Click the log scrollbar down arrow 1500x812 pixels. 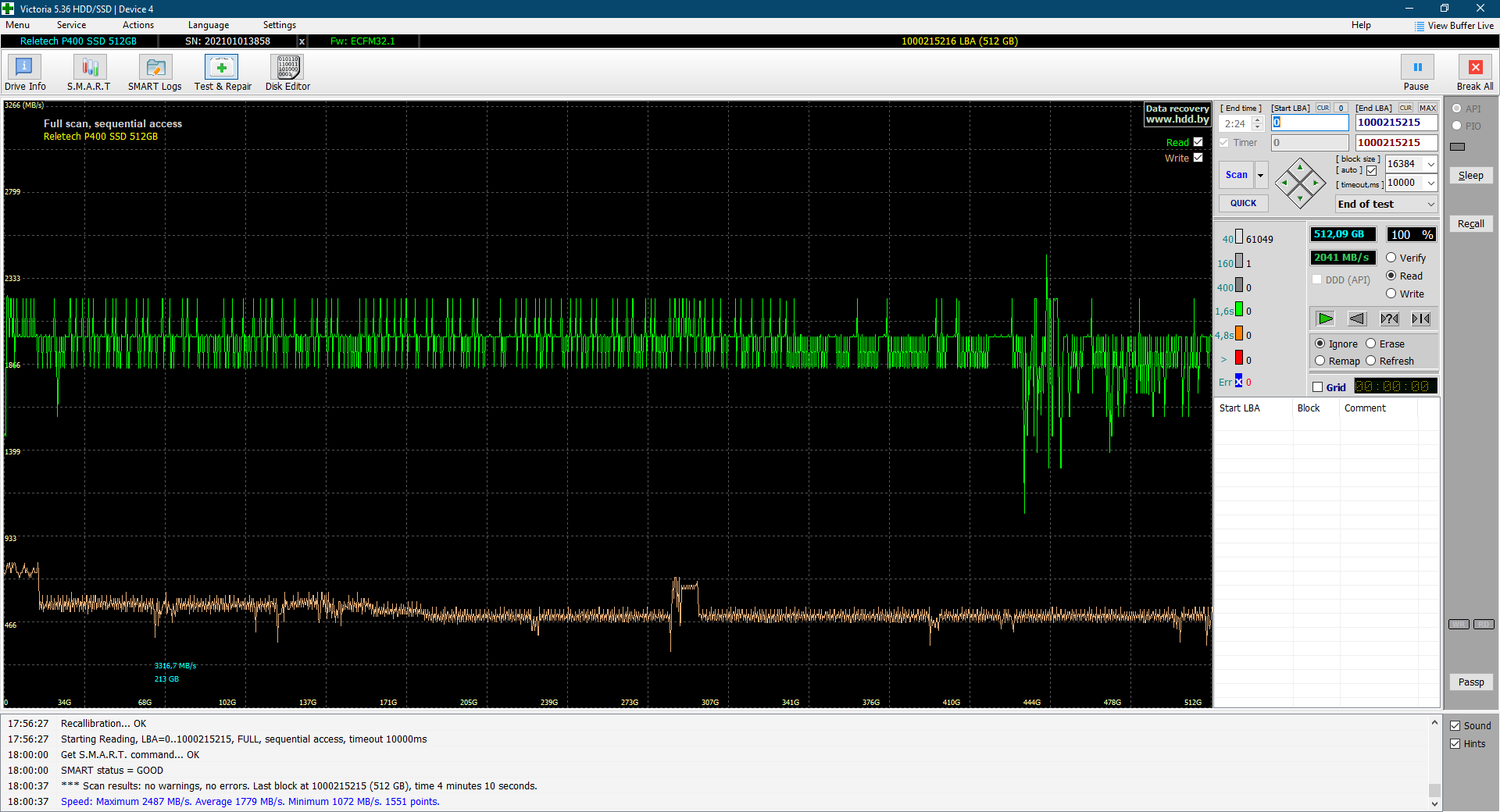[1434, 803]
